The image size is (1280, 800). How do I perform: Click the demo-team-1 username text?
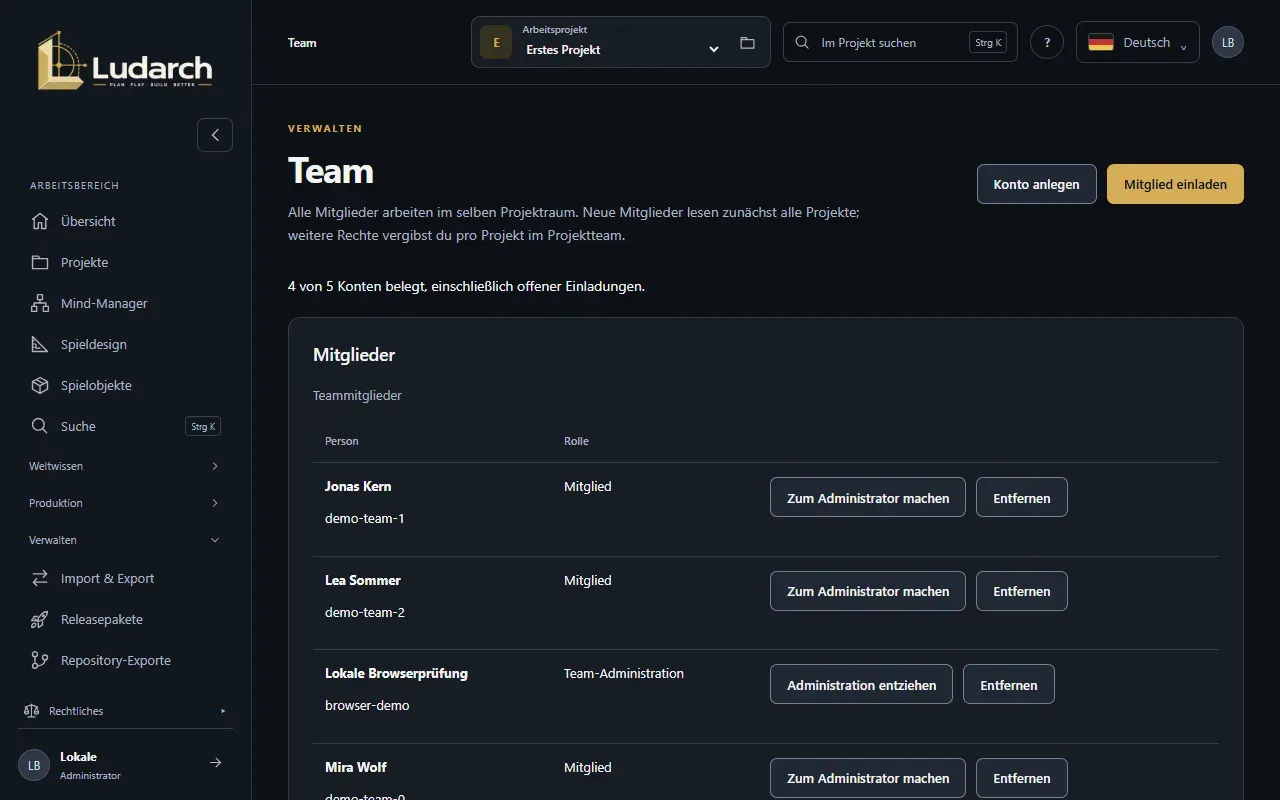[365, 518]
